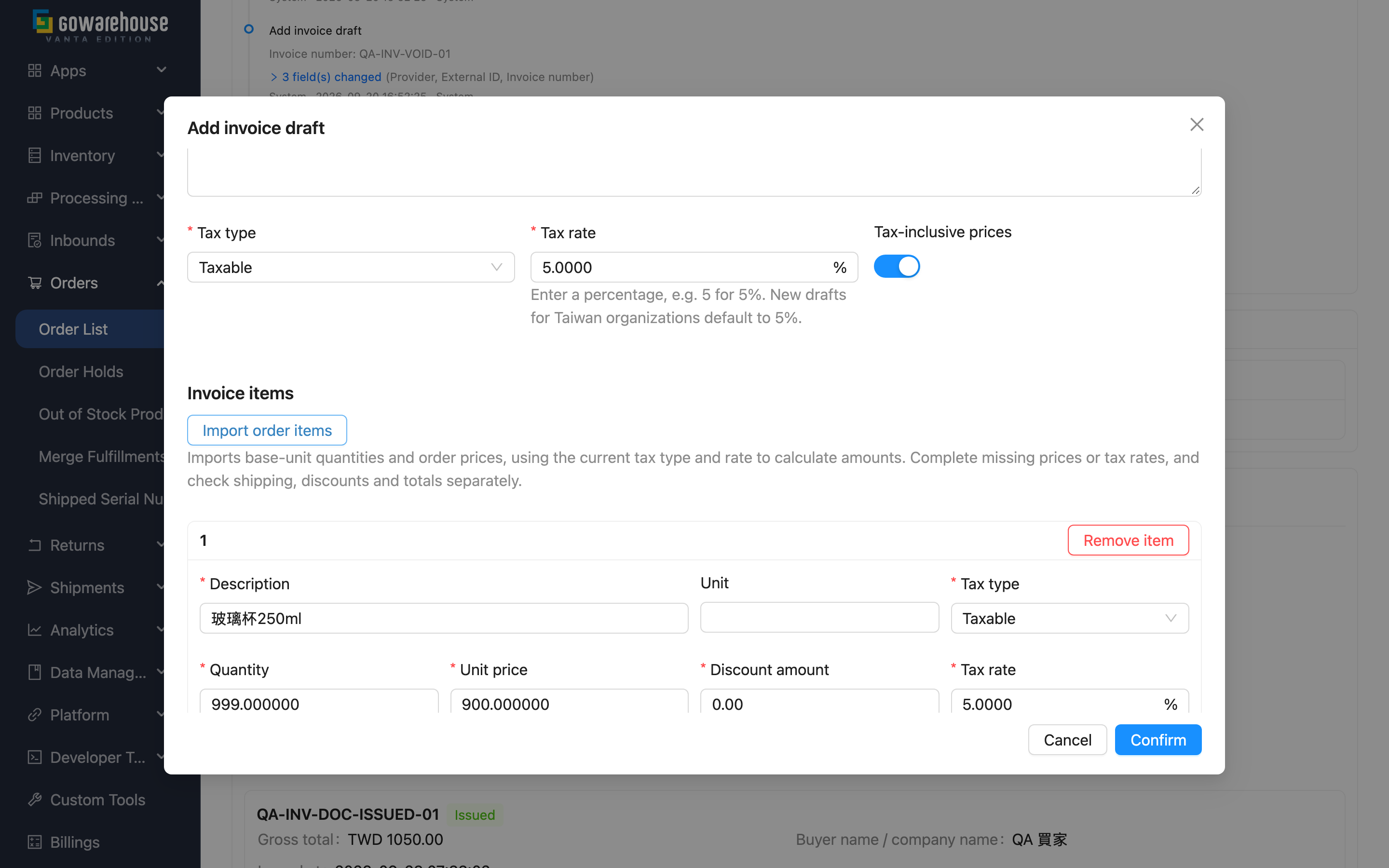Click the Unit price field 900.000000
The height and width of the screenshot is (868, 1389).
569,702
